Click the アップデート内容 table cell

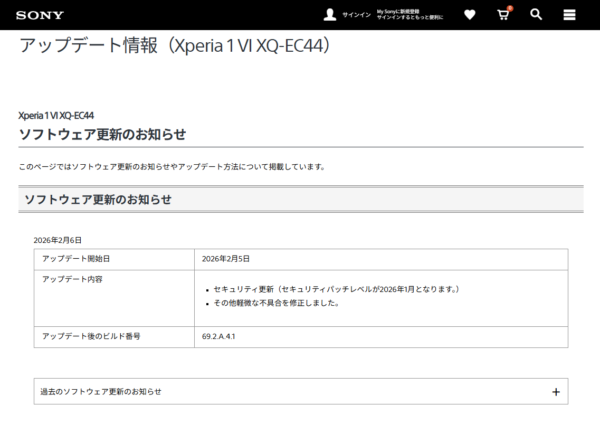click(x=114, y=298)
